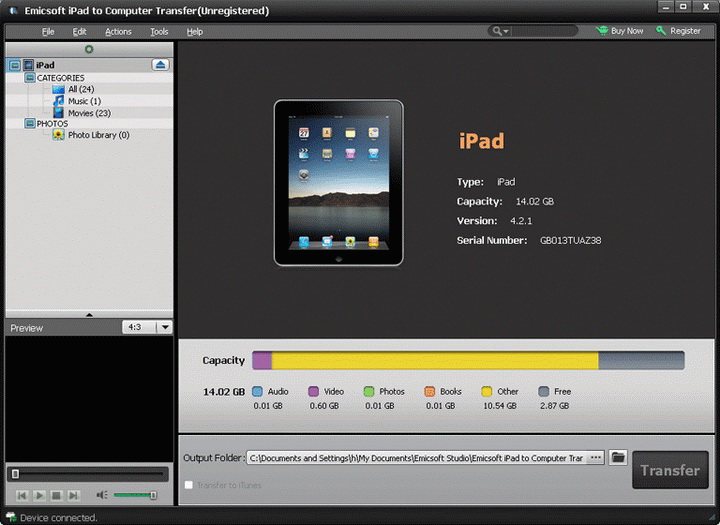
Task: Click the preview playback seek bar
Action: 88,474
